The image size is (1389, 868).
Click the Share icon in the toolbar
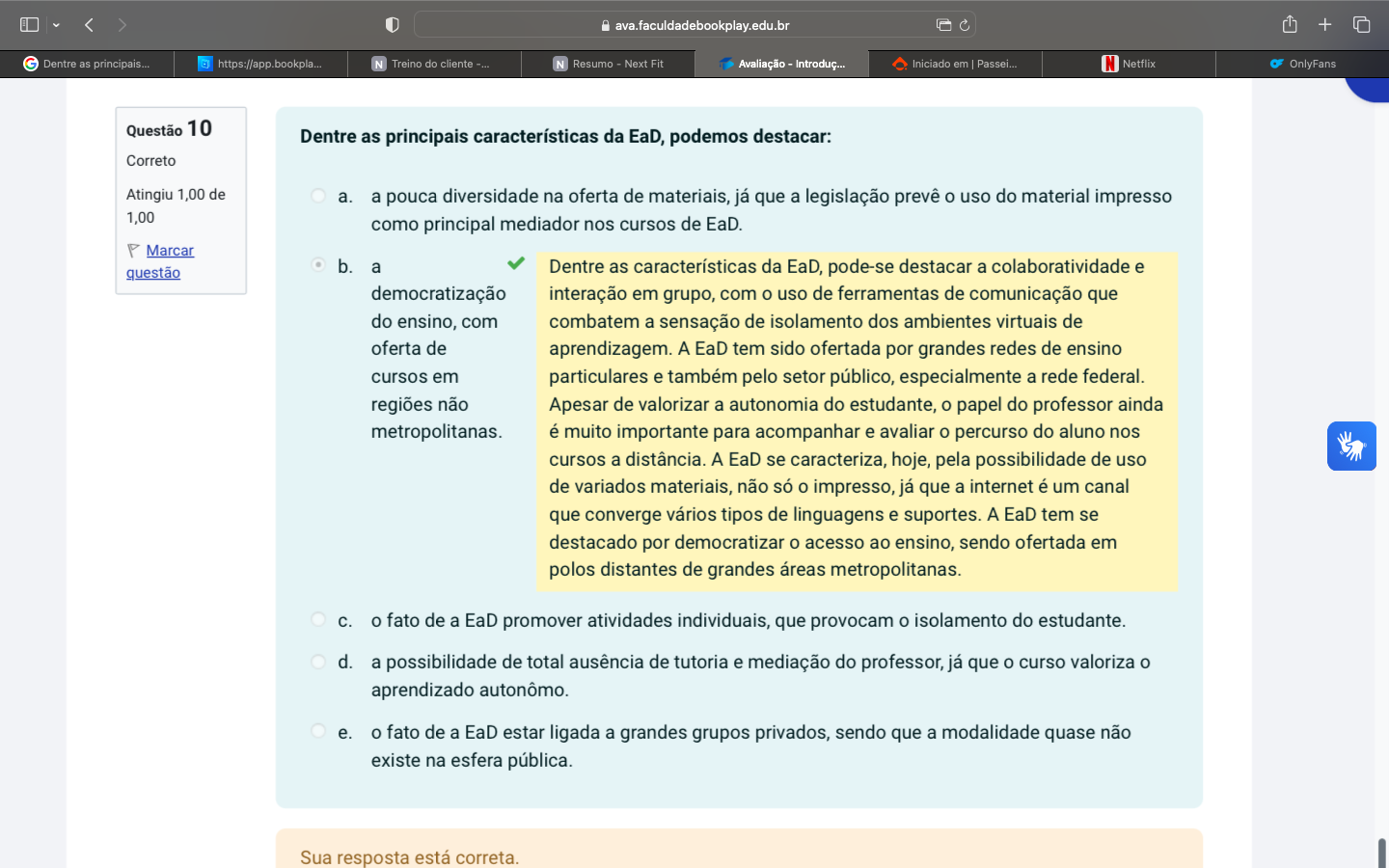(x=1290, y=25)
